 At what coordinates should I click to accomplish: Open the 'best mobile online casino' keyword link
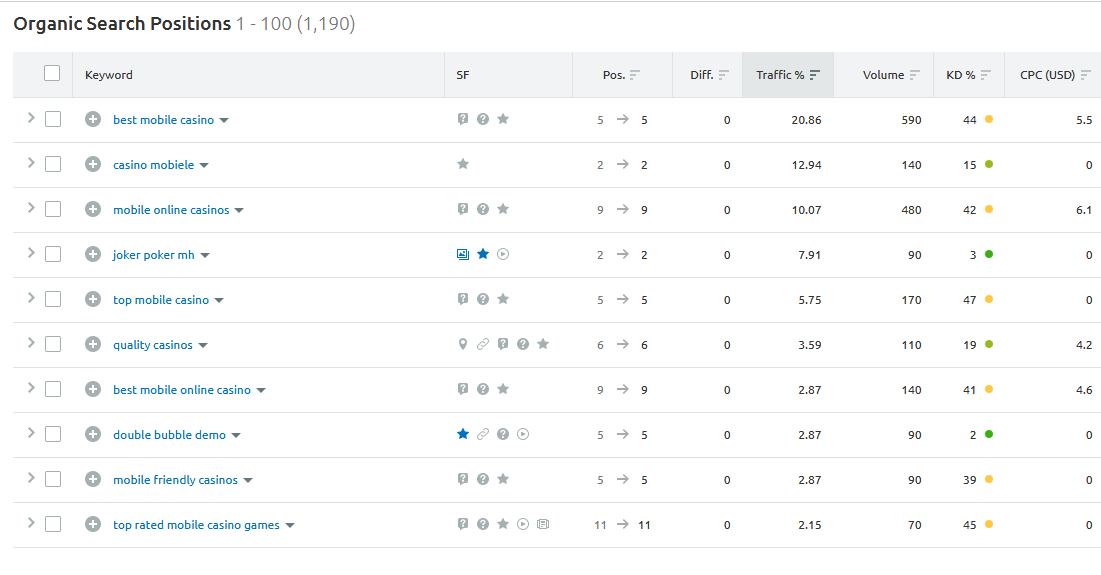click(182, 390)
